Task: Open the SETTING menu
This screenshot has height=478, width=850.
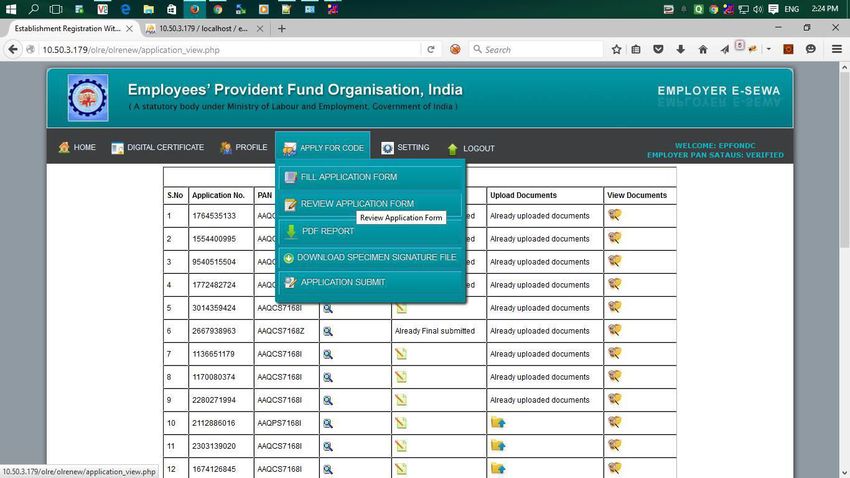Action: pyautogui.click(x=405, y=147)
